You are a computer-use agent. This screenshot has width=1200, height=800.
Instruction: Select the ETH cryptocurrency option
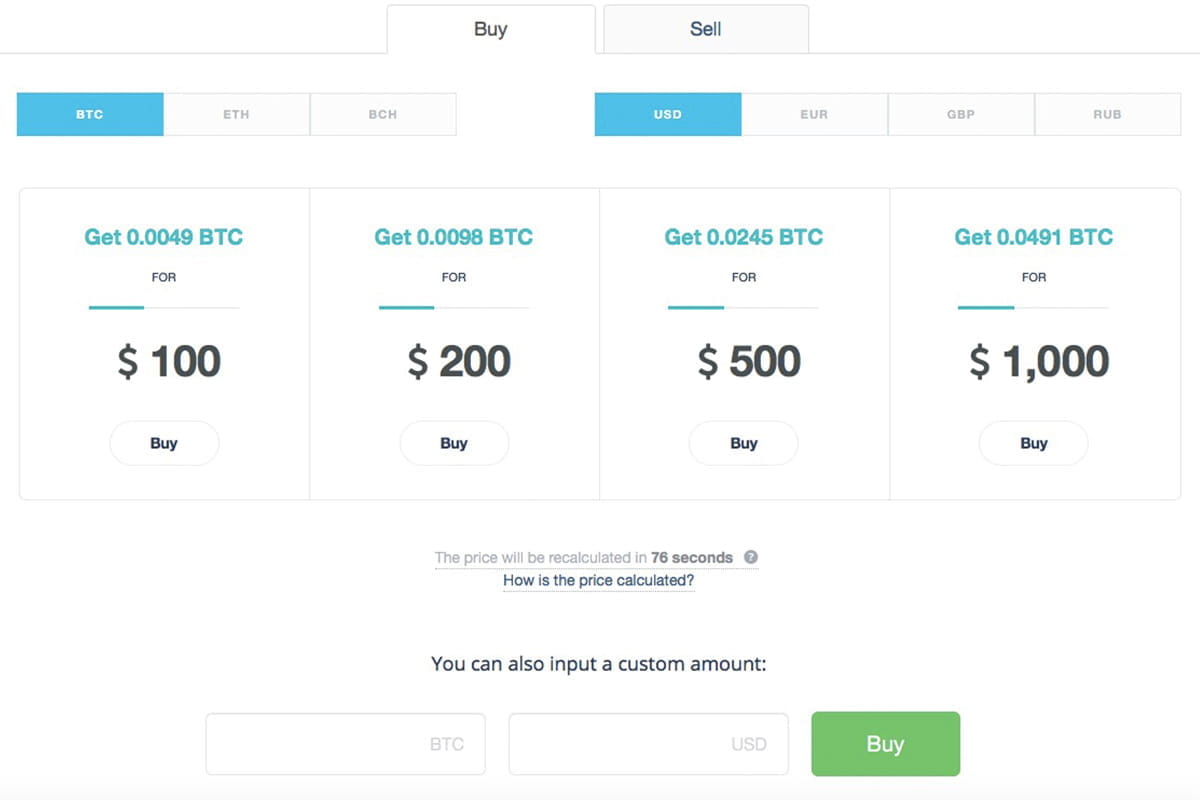click(x=236, y=114)
